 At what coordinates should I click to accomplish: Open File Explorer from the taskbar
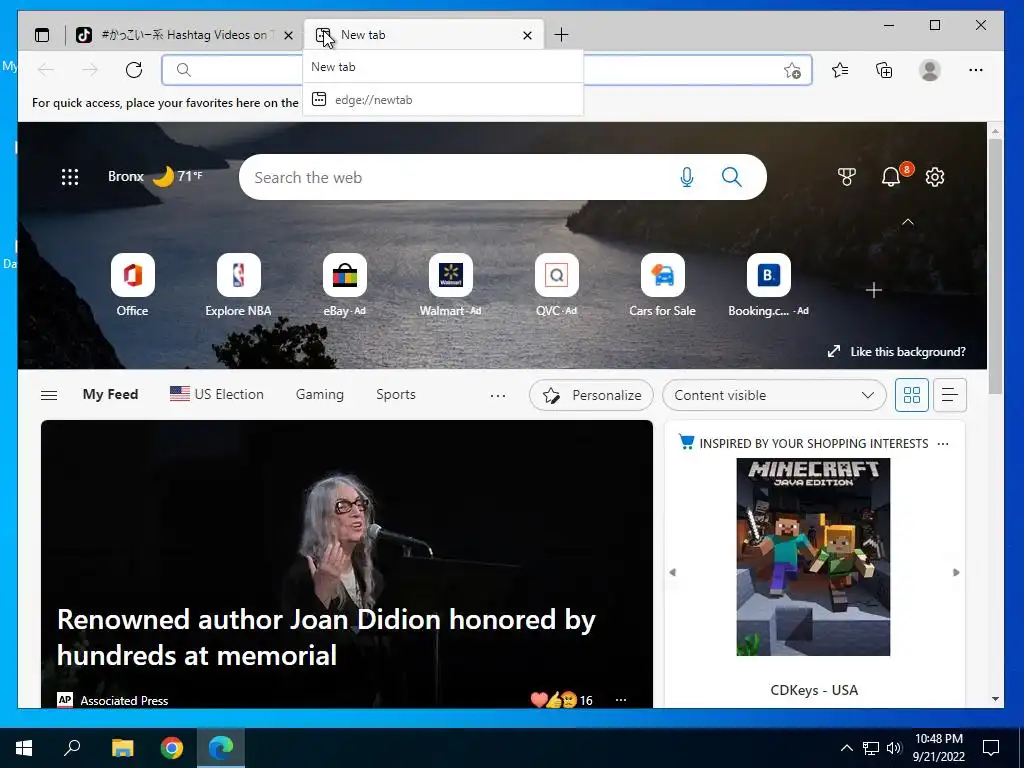click(x=122, y=748)
